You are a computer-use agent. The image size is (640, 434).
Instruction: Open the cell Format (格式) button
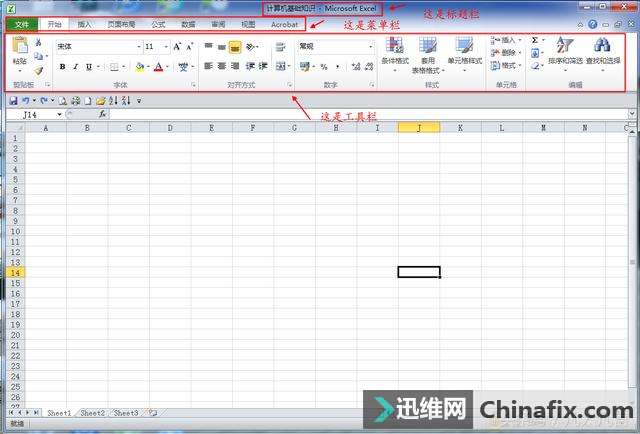(506, 65)
